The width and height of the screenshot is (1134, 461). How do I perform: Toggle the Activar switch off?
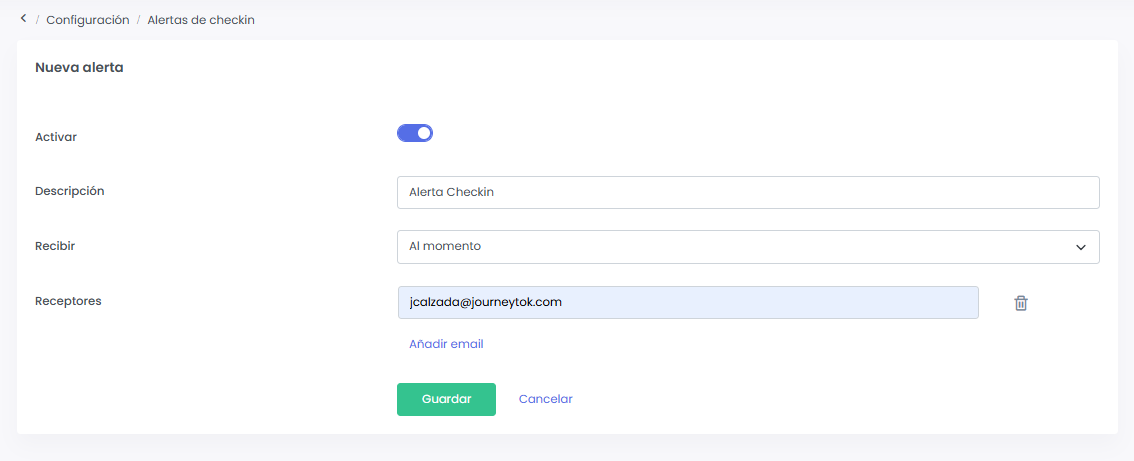[415, 133]
